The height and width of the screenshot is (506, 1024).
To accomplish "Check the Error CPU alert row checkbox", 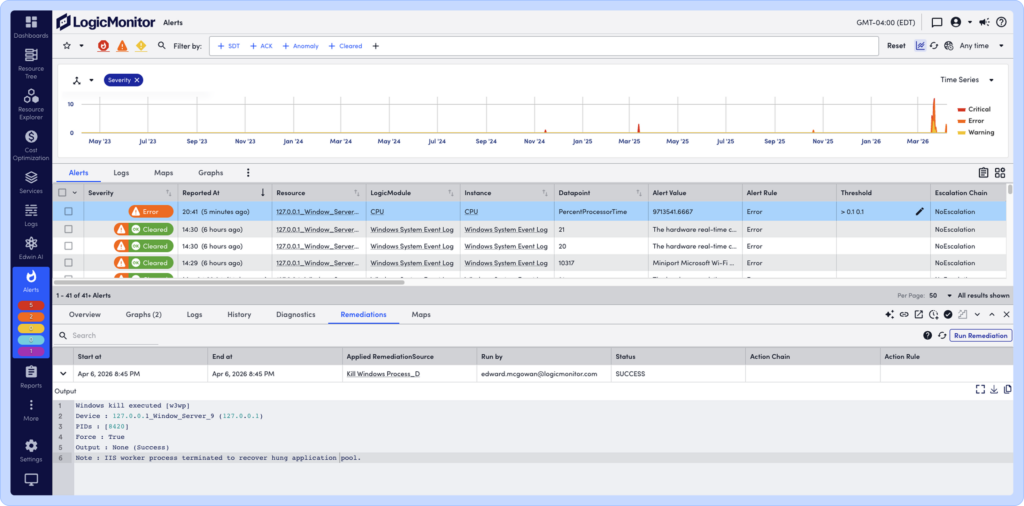I will 68,211.
